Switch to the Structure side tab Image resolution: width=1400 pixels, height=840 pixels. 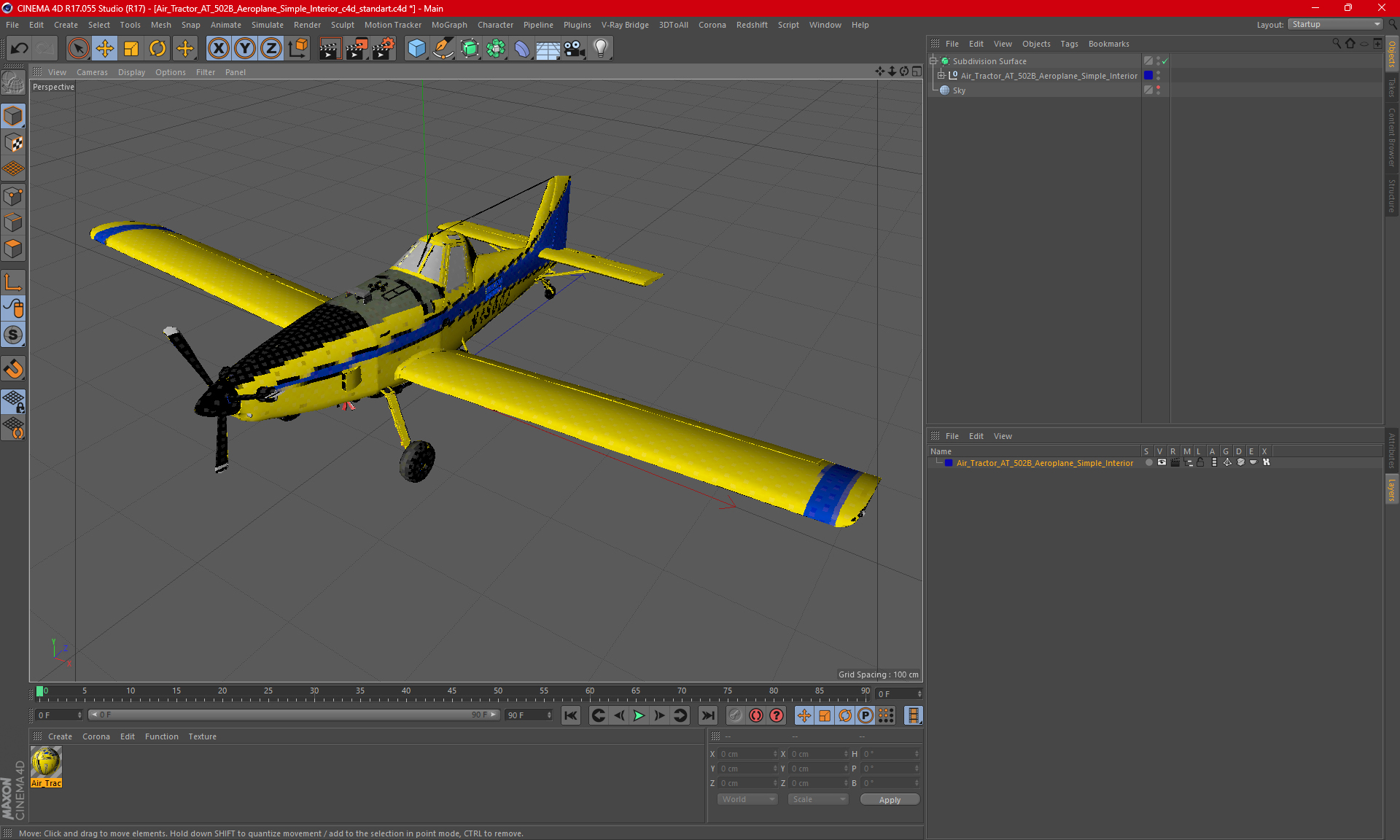[x=1392, y=195]
